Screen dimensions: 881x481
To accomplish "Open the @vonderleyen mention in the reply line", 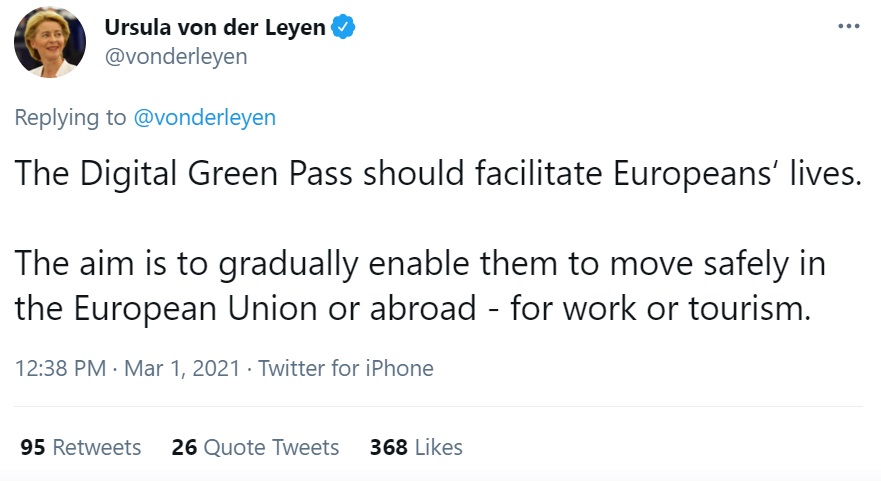I will click(204, 118).
